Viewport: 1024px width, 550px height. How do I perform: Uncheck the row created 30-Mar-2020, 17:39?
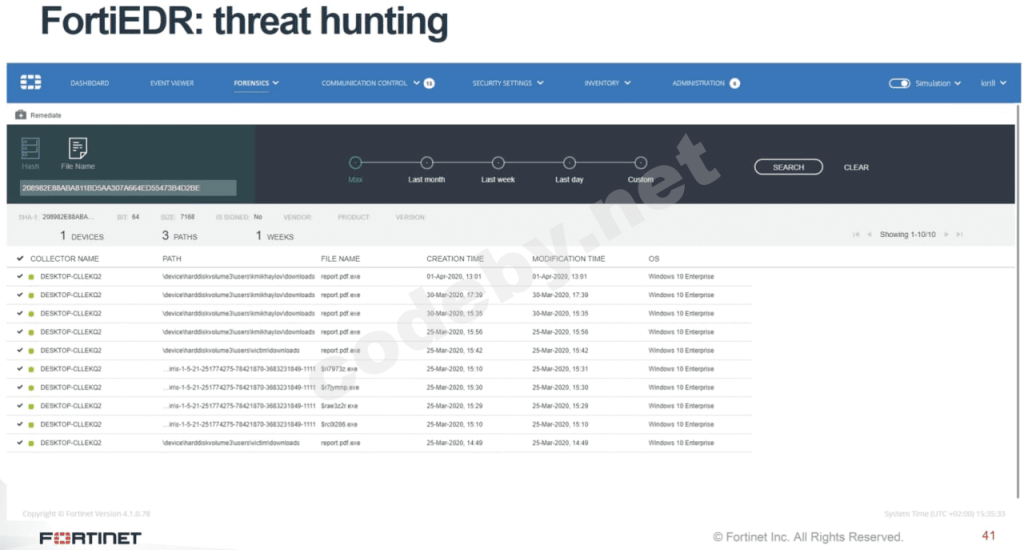click(20, 295)
